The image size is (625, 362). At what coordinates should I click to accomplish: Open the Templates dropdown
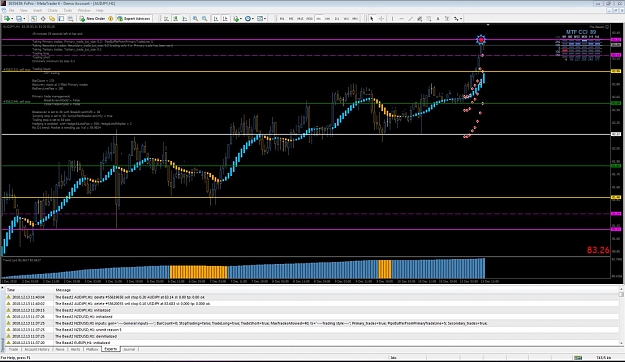pyautogui.click(x=261, y=18)
